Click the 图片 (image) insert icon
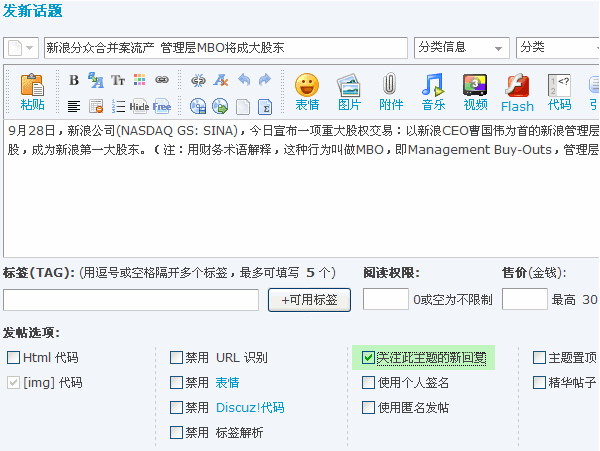This screenshot has height=451, width=600. [349, 90]
